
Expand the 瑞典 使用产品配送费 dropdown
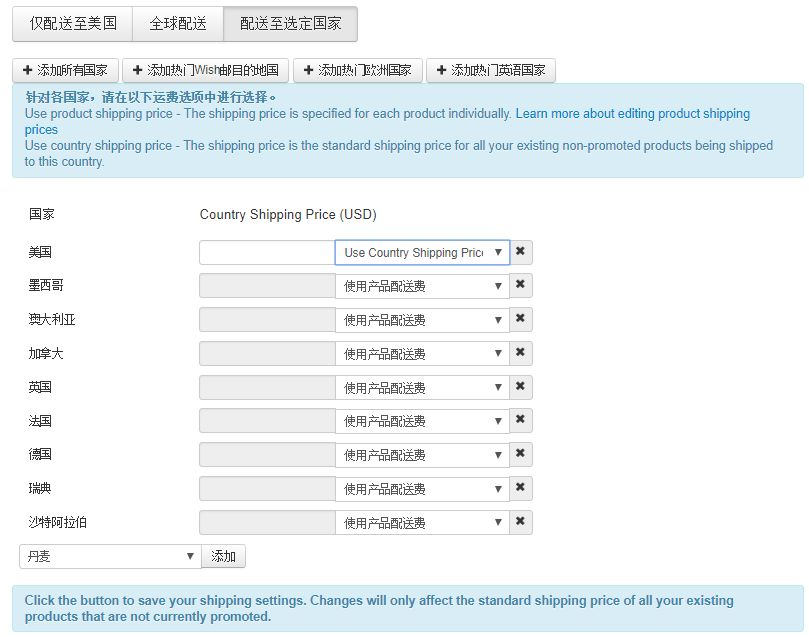[422, 489]
